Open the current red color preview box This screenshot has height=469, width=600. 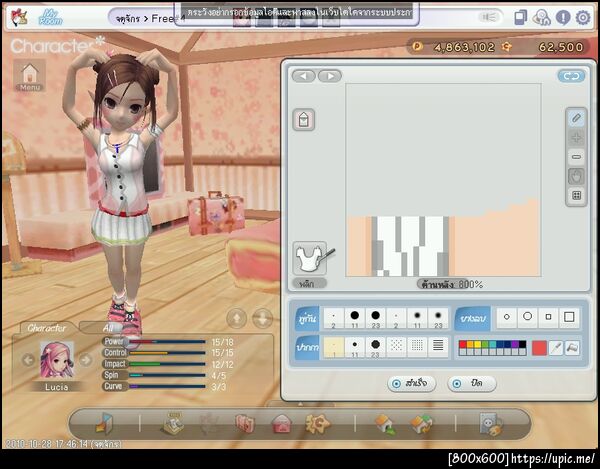point(539,348)
